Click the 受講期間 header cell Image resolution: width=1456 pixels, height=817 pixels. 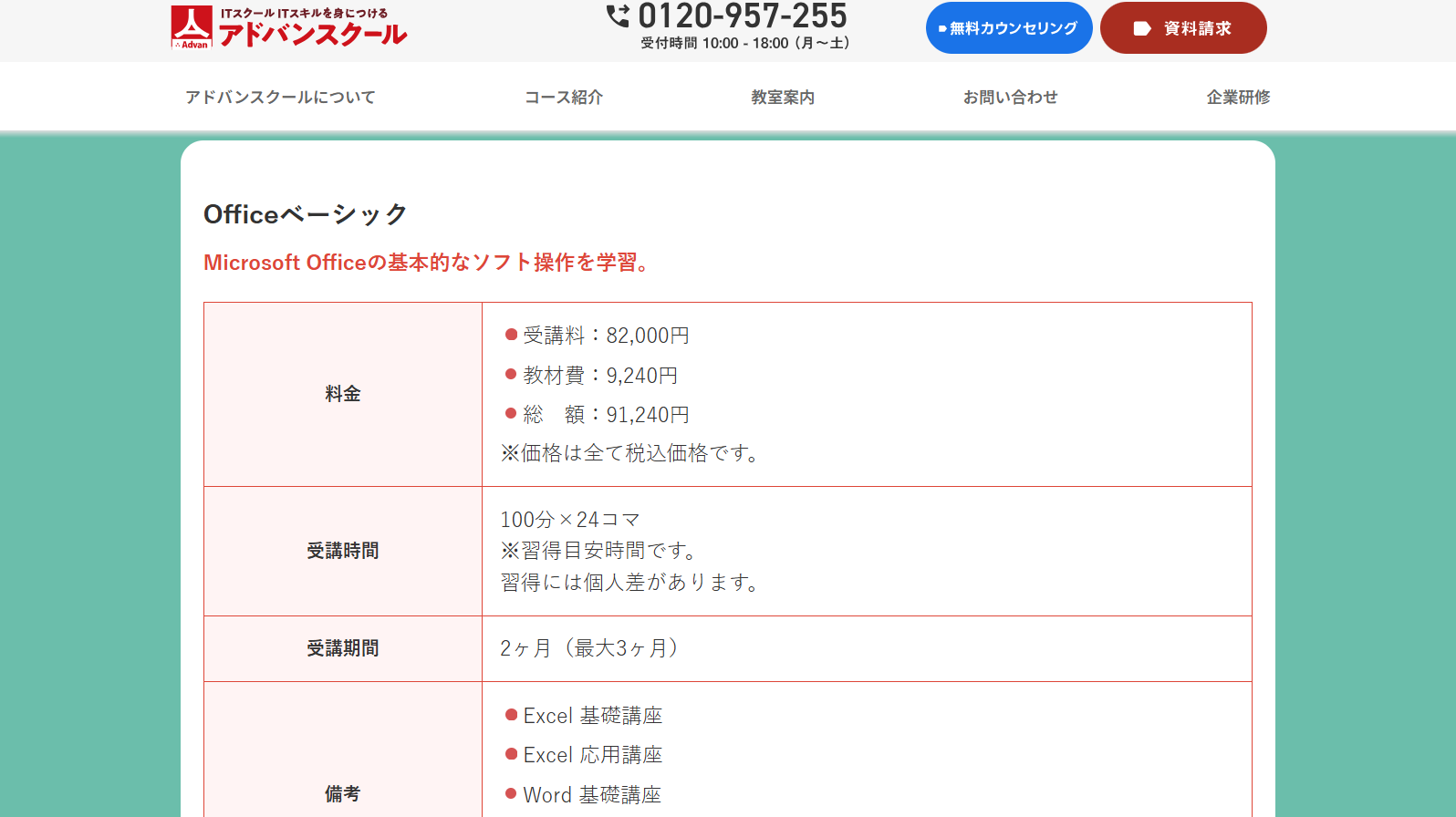tap(343, 648)
